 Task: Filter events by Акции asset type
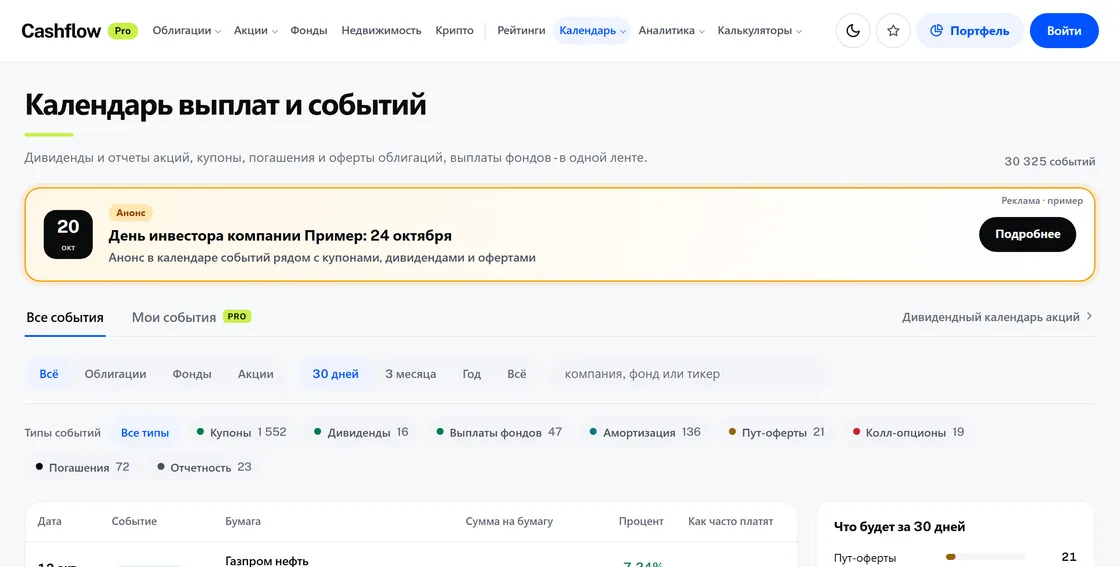coord(256,373)
